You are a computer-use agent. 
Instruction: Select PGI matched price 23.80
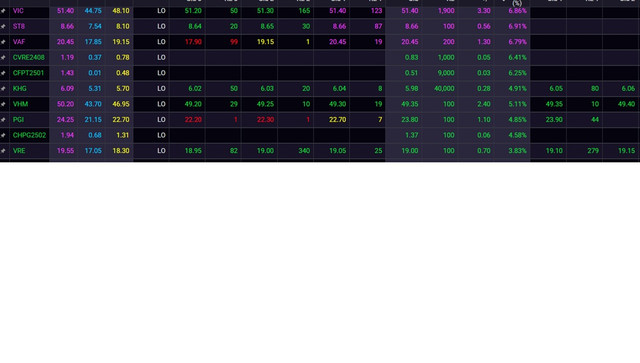click(x=410, y=120)
